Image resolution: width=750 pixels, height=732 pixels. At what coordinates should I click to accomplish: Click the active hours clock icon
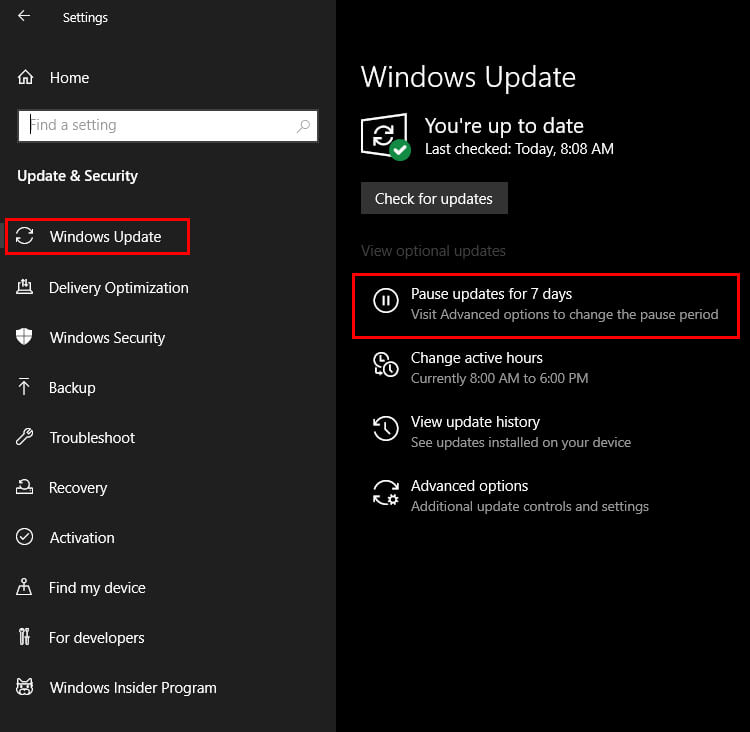386,365
